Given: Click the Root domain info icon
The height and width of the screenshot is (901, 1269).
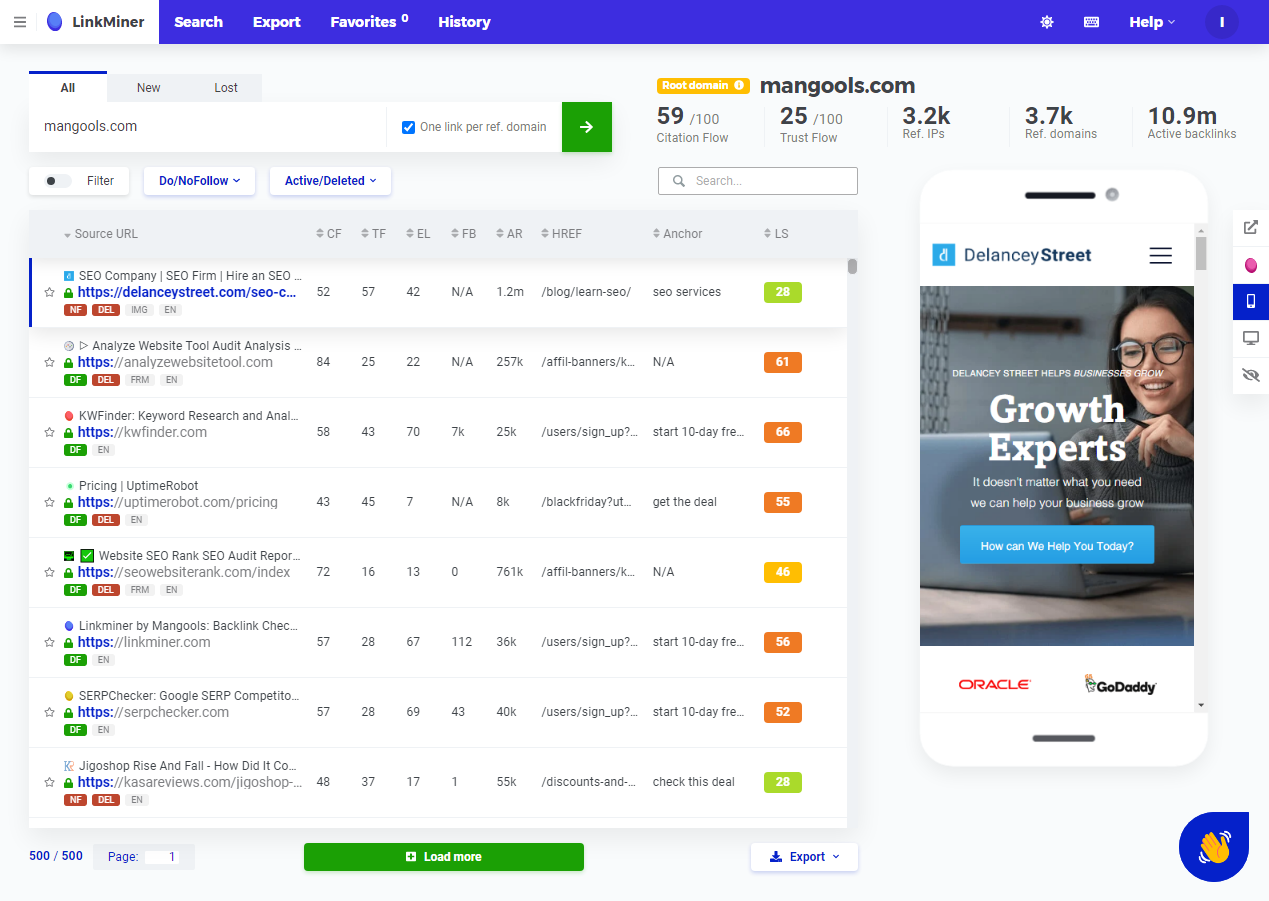Looking at the screenshot, I should pos(739,86).
